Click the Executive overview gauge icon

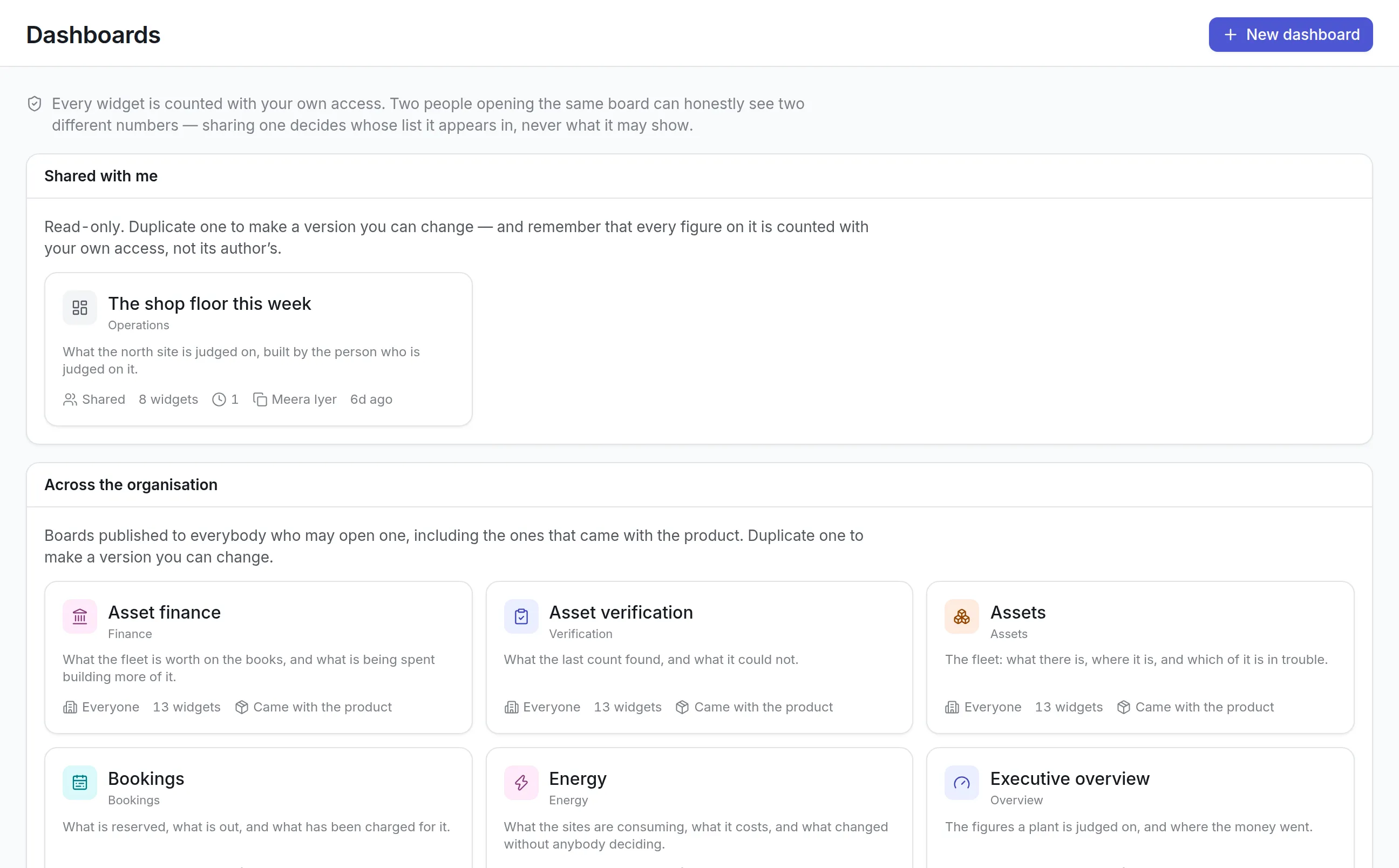tap(962, 783)
